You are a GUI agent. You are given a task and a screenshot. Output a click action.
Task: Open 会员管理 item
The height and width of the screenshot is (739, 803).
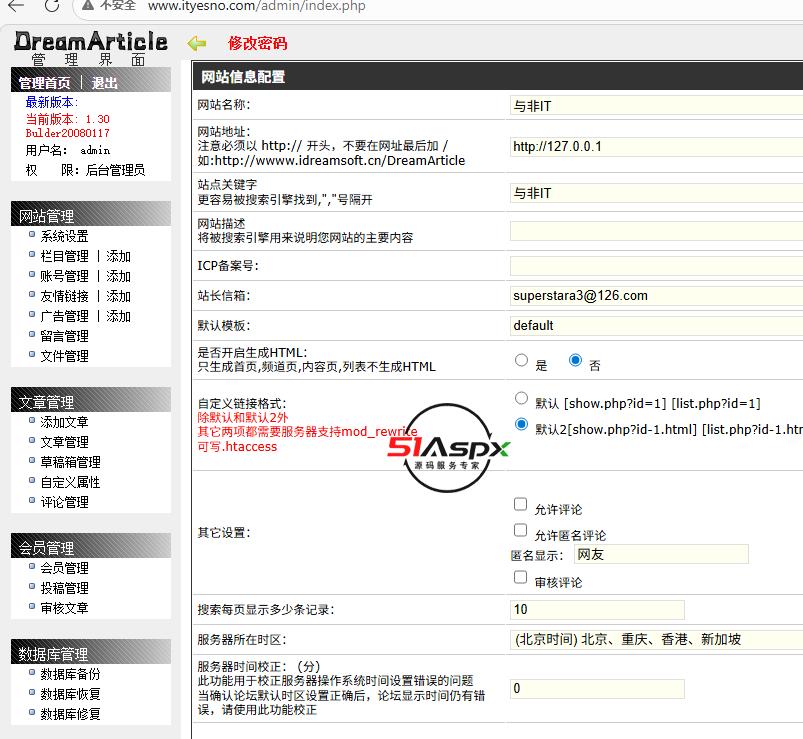(x=65, y=568)
